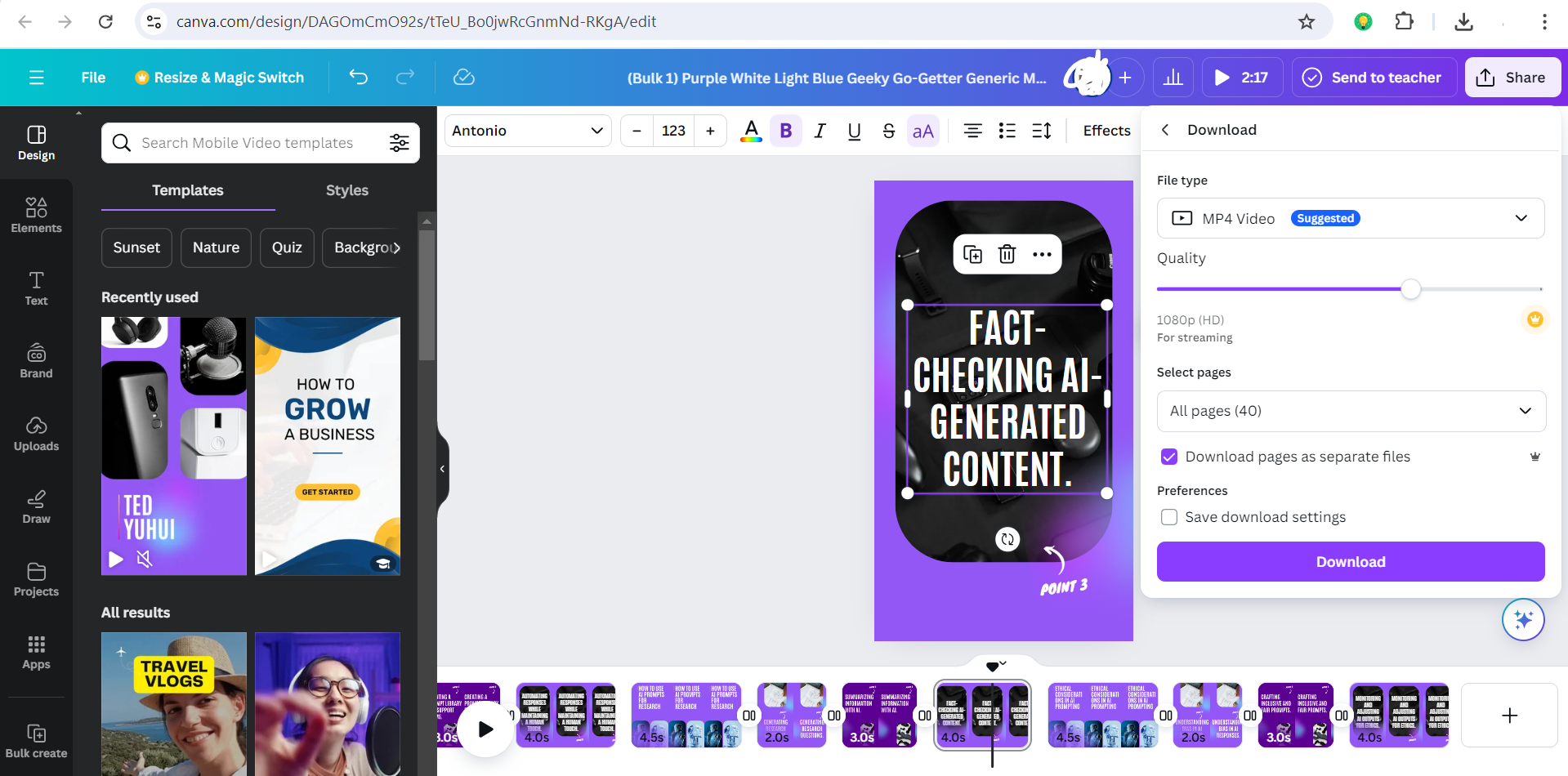The height and width of the screenshot is (776, 1568).
Task: Open Resize & Magic Switch
Action: 220,78
